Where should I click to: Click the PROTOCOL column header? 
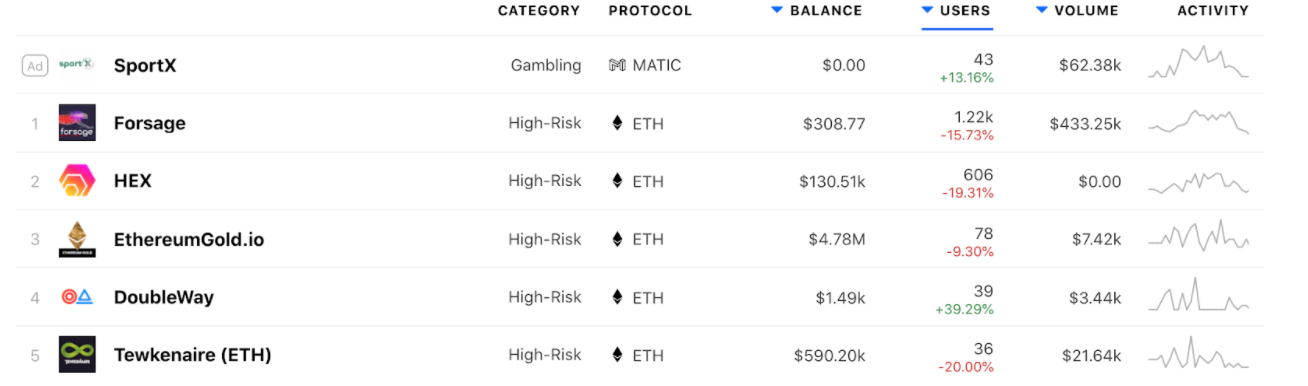coord(650,11)
